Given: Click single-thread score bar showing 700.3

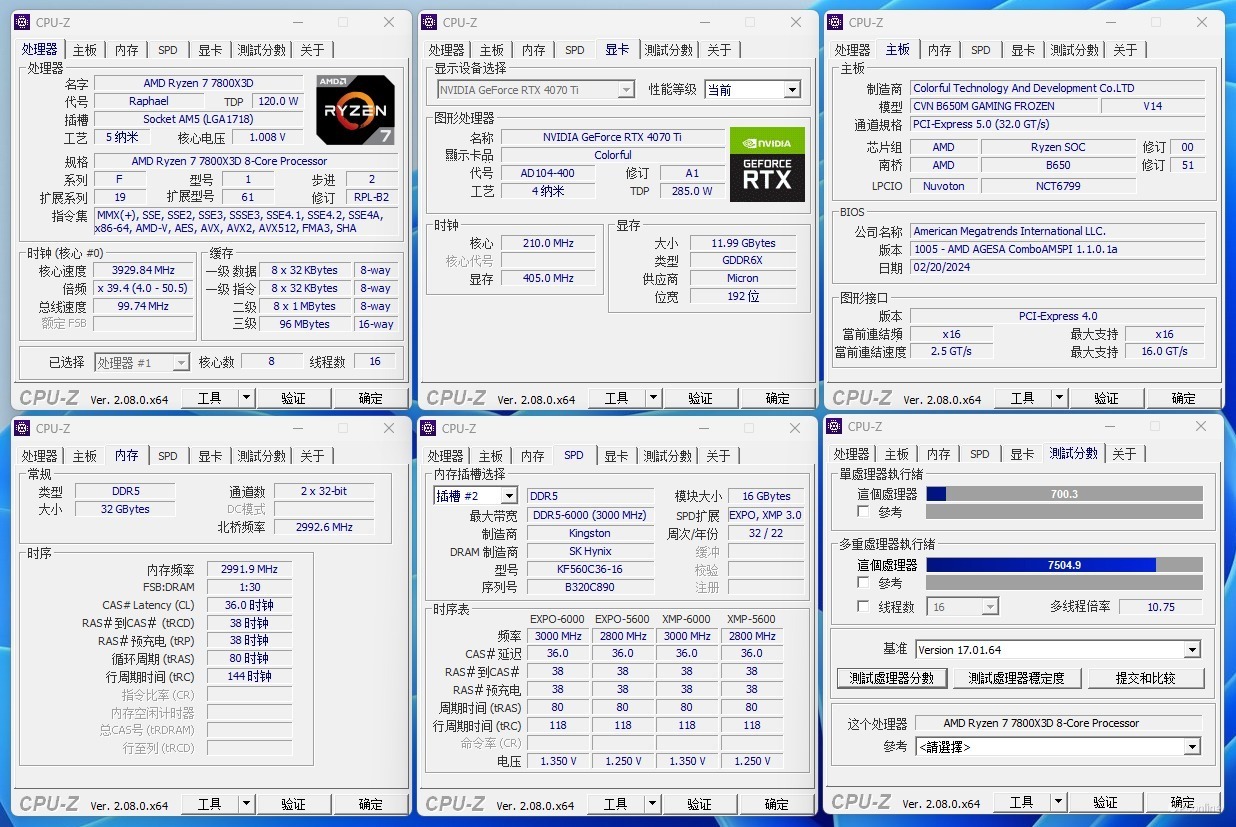Looking at the screenshot, I should click(1064, 494).
